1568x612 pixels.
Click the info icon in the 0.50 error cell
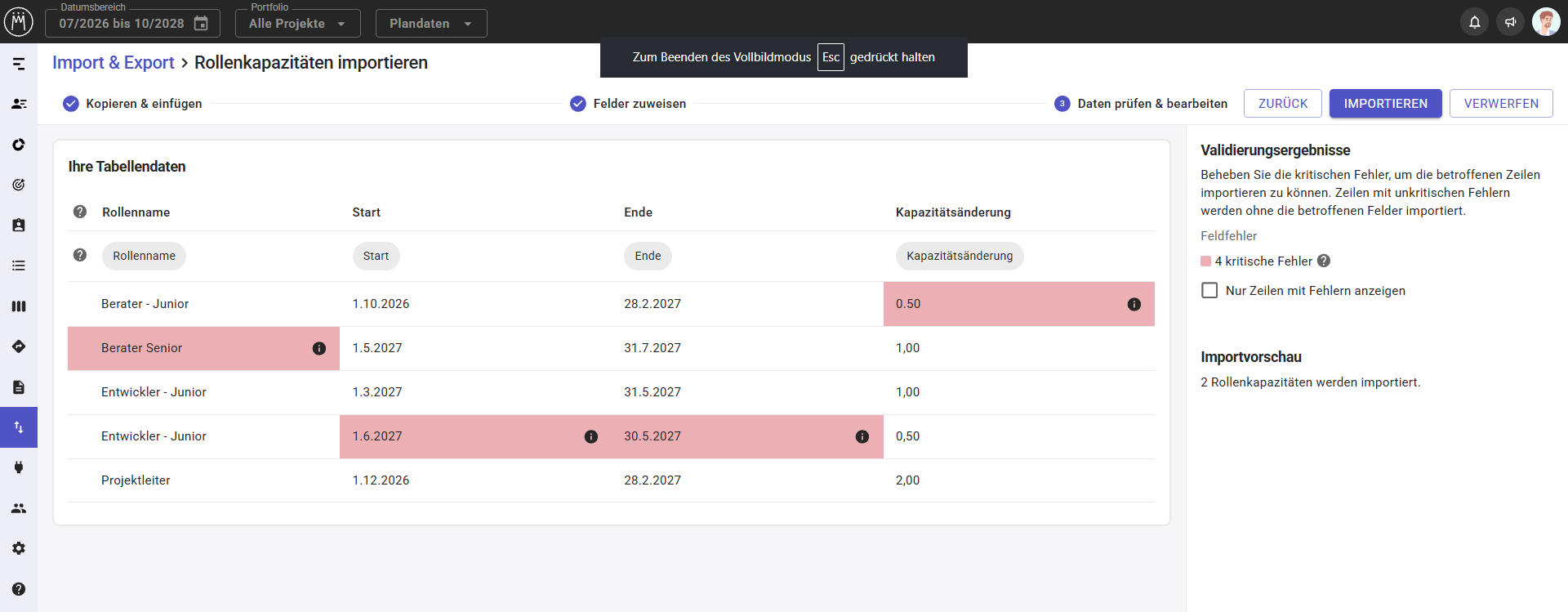(x=1134, y=304)
